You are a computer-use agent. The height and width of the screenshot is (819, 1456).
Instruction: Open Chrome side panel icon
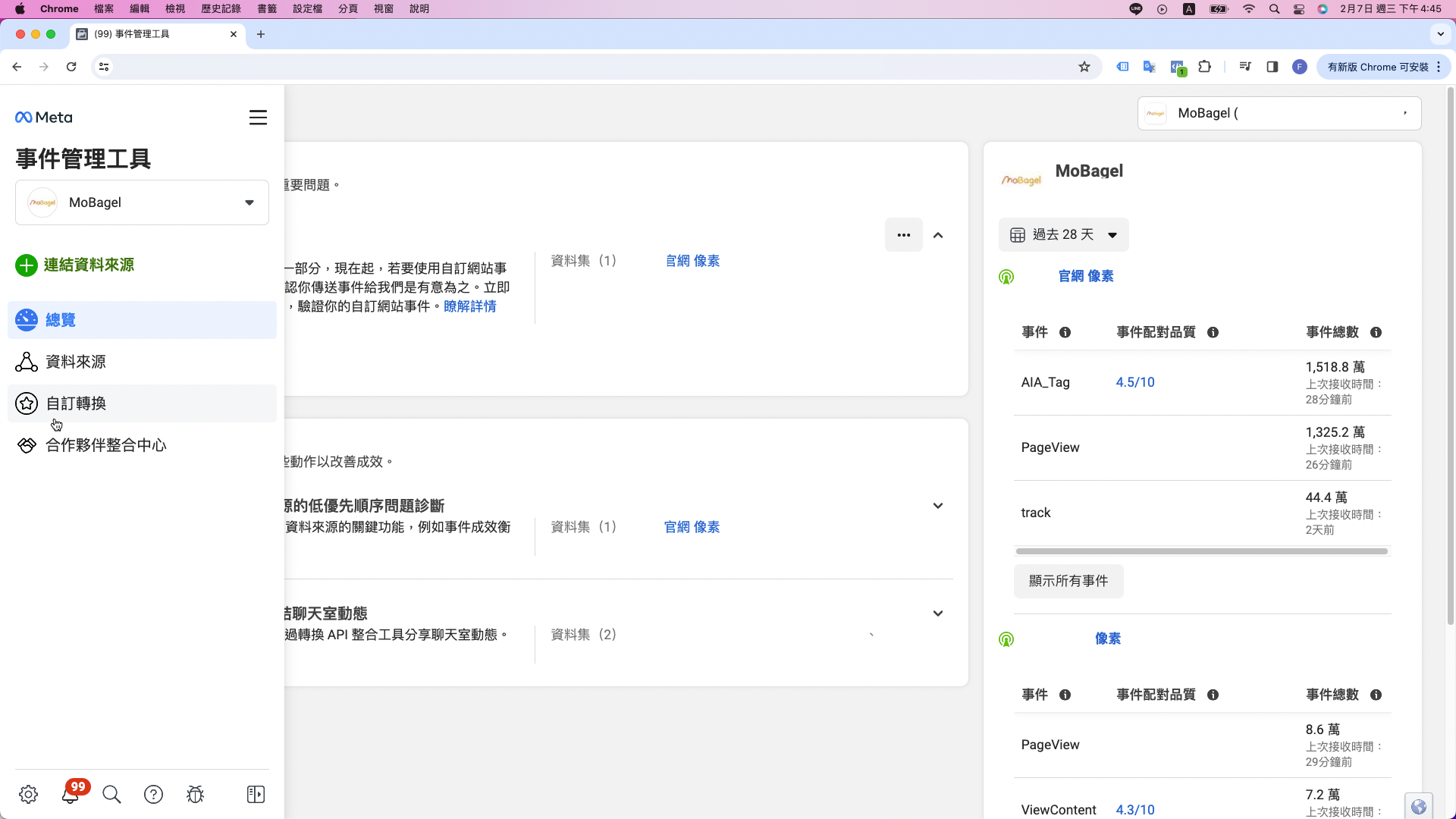click(x=1272, y=67)
